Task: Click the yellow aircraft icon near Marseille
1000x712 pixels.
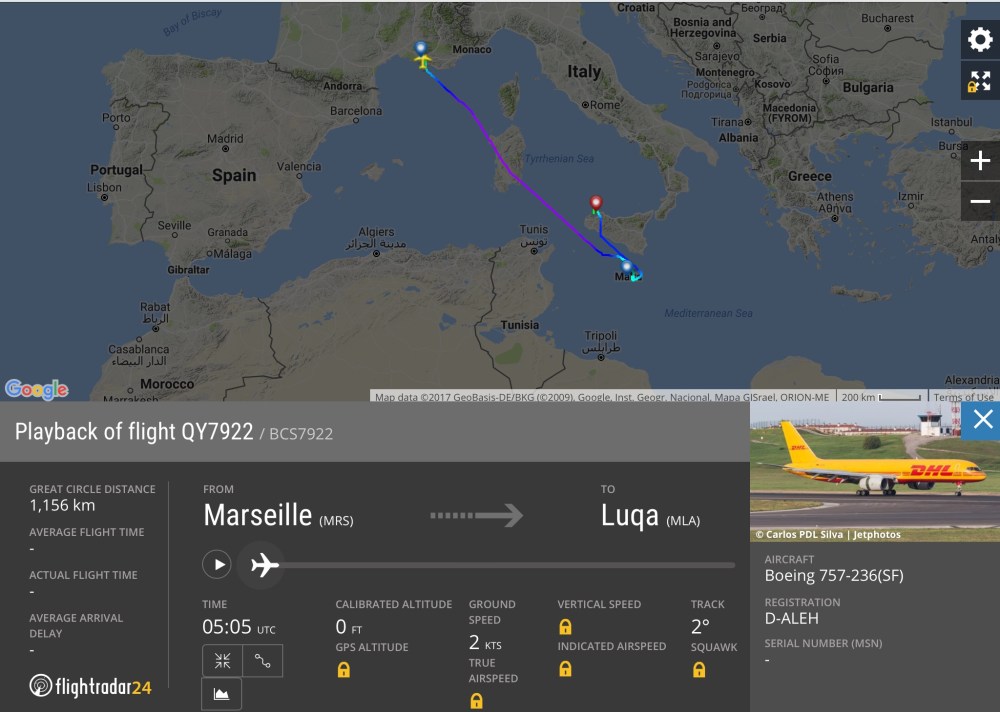Action: (424, 62)
